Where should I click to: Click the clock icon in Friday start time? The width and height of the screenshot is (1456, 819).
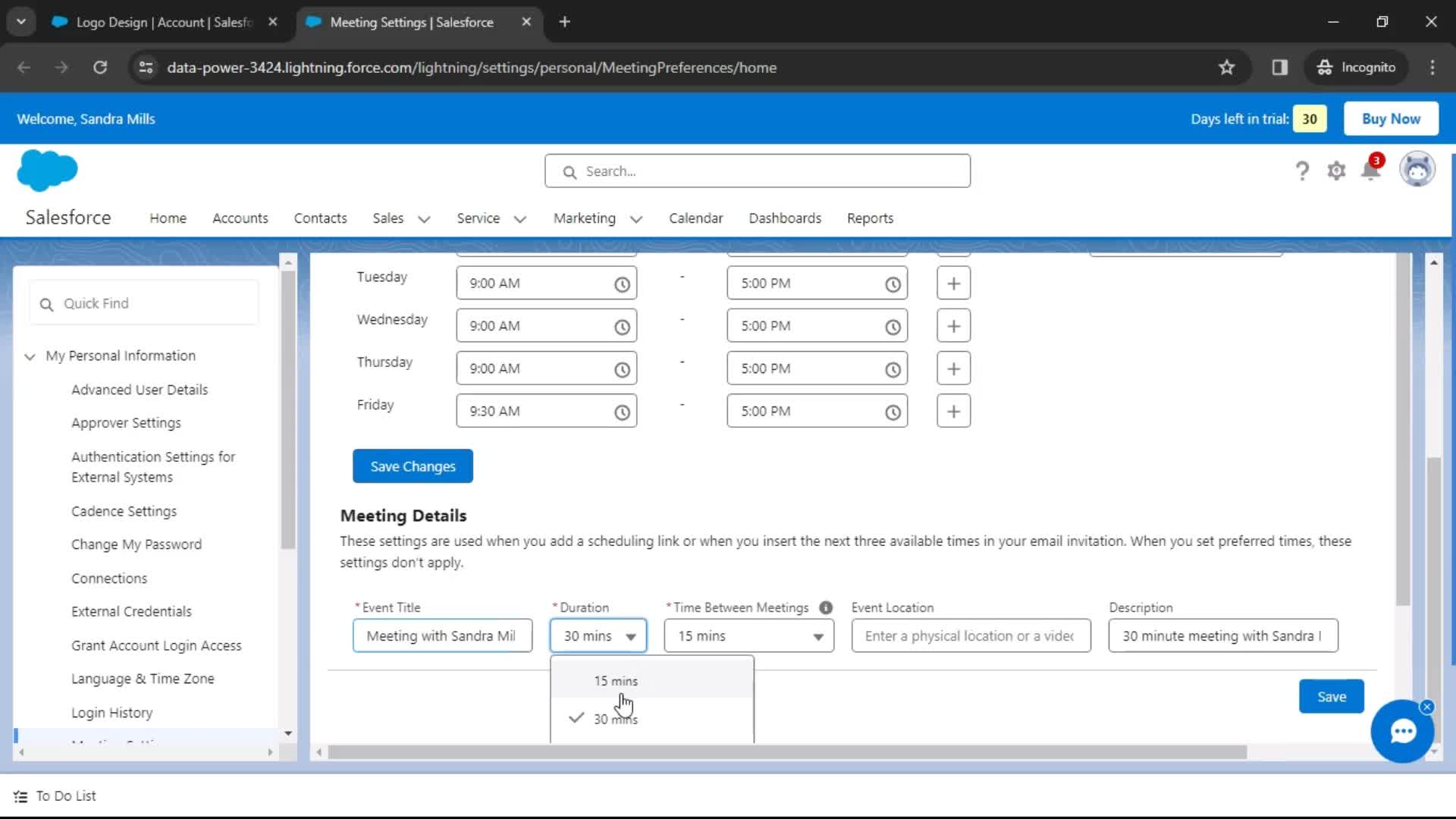coord(622,412)
